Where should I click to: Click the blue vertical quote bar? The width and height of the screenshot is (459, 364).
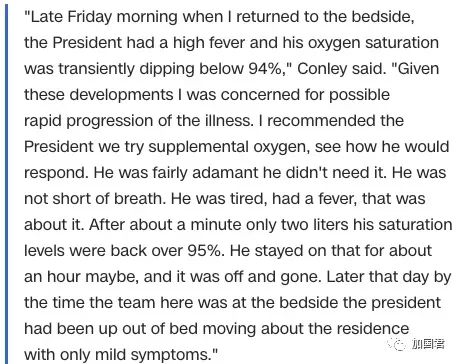click(5, 182)
